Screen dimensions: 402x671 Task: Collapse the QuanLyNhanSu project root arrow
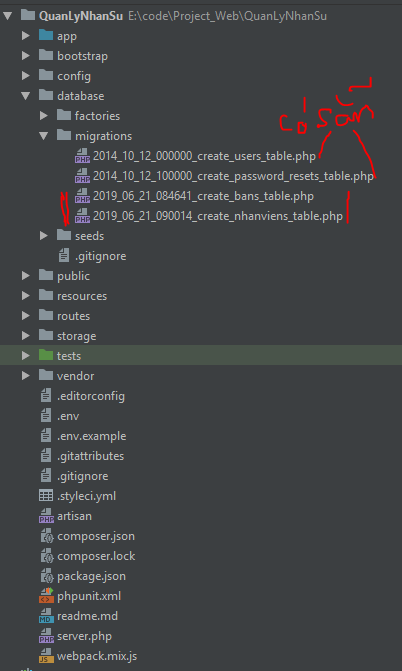coord(8,16)
